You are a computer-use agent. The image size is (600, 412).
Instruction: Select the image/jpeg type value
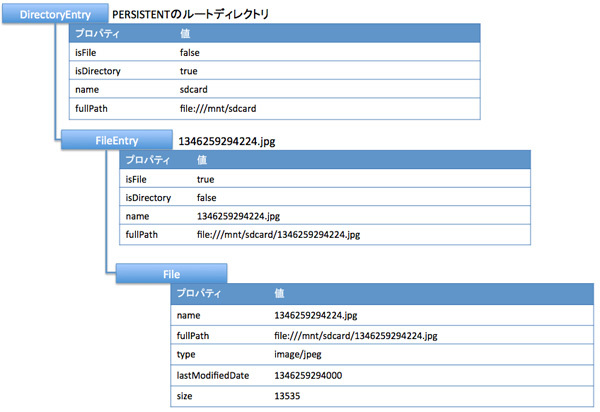pyautogui.click(x=298, y=355)
